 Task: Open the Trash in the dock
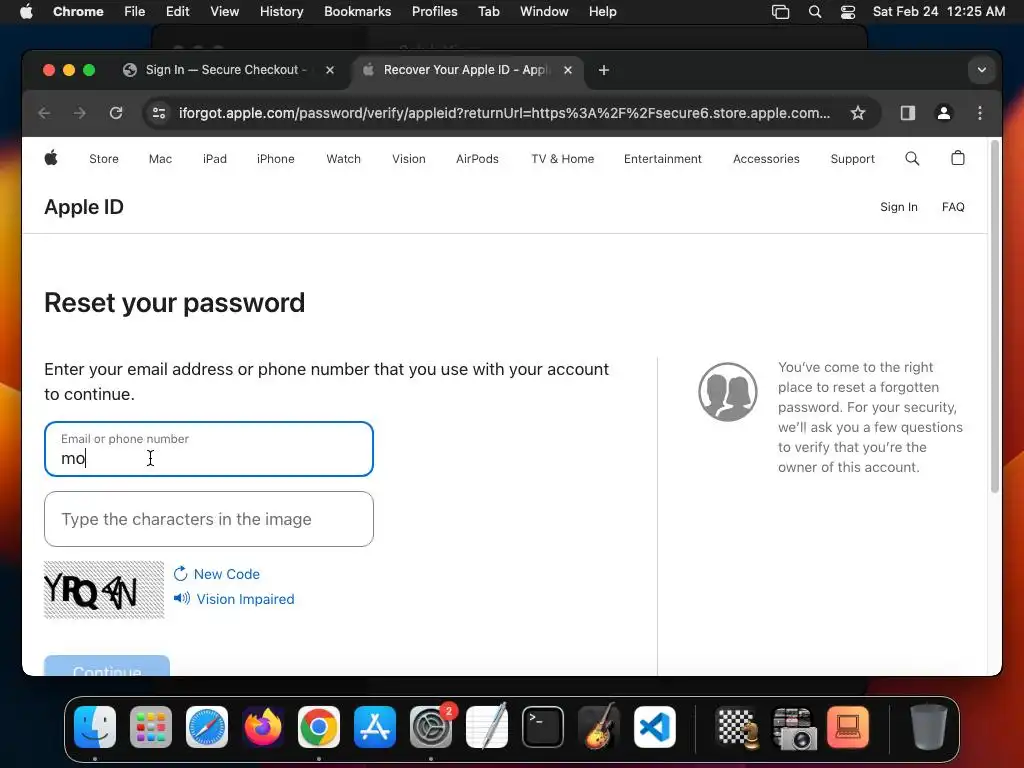click(x=929, y=727)
